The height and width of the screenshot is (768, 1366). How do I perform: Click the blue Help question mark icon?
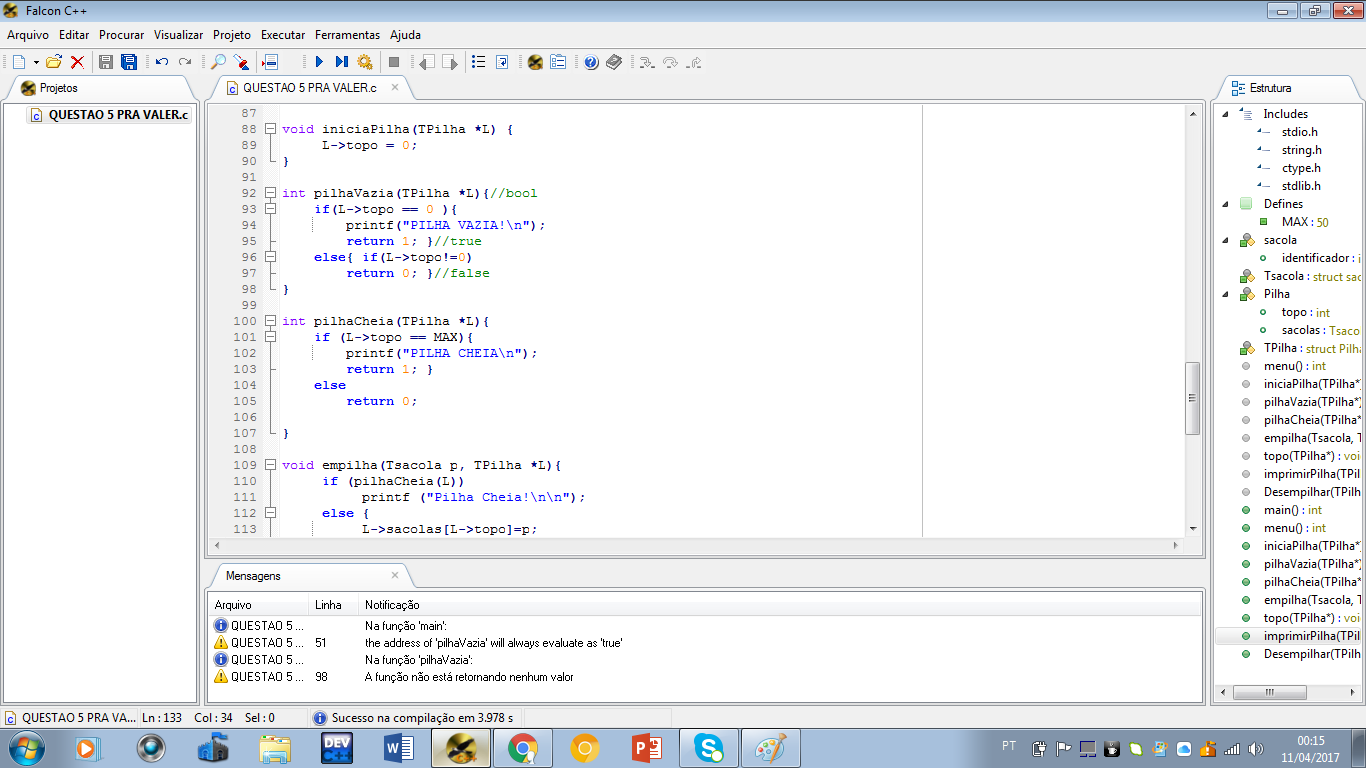591,62
